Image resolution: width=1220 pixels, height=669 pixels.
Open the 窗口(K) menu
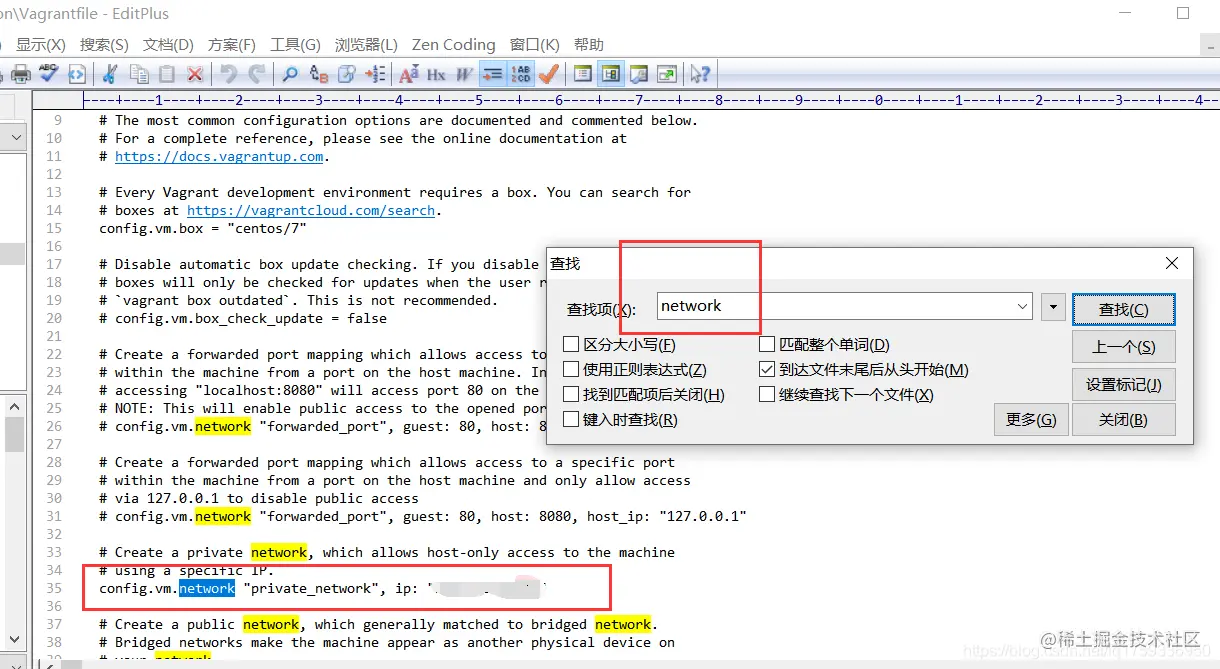[534, 45]
